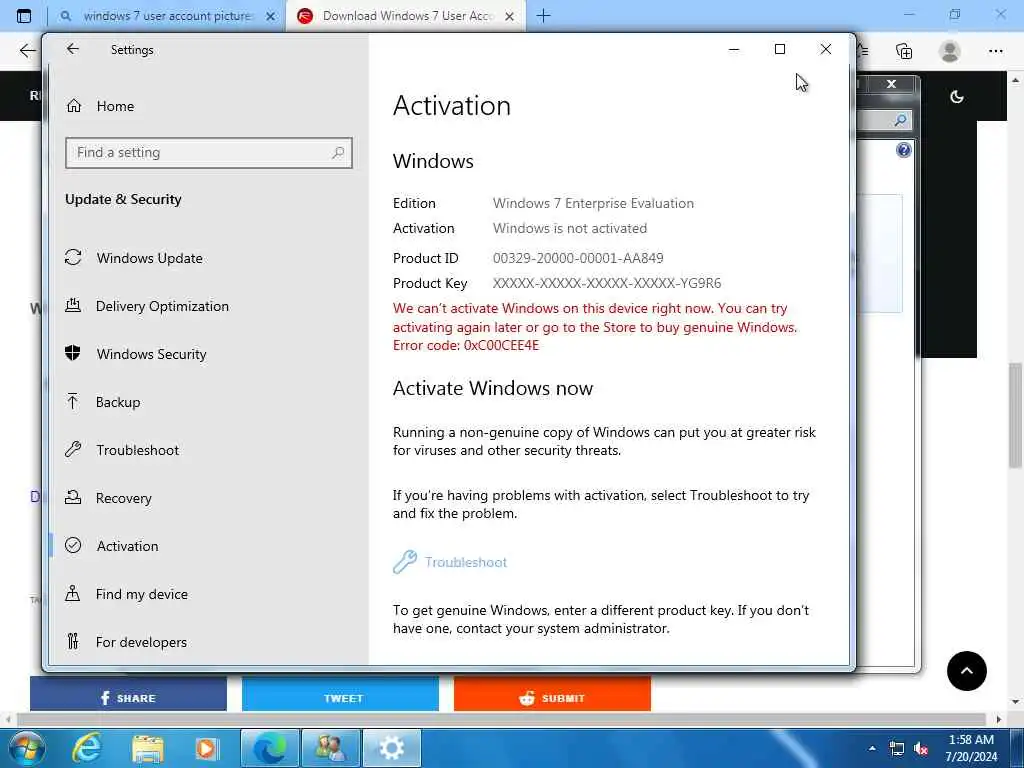Click the Find my device person icon
Screen dimensions: 1024x768
coord(73,594)
